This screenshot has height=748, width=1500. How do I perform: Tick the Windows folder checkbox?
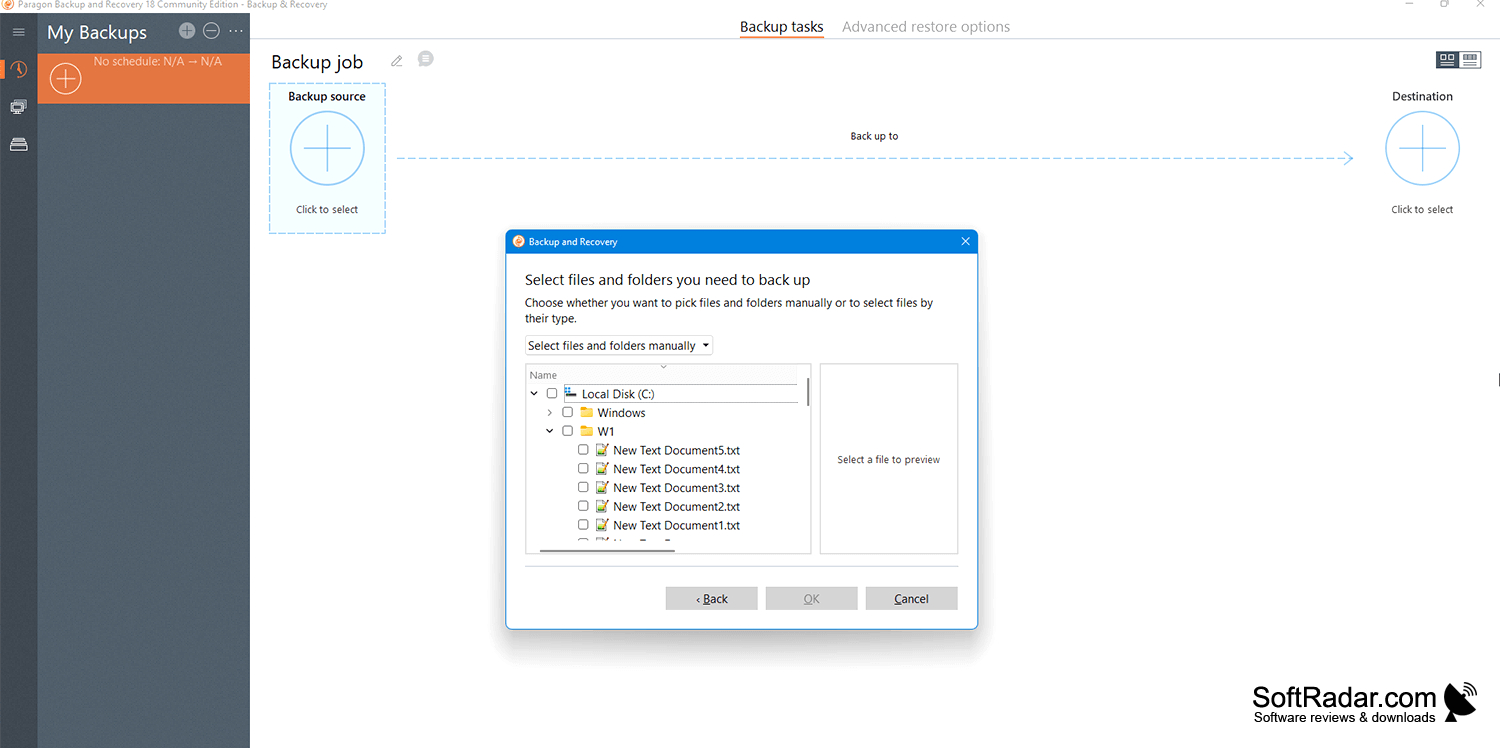(567, 413)
